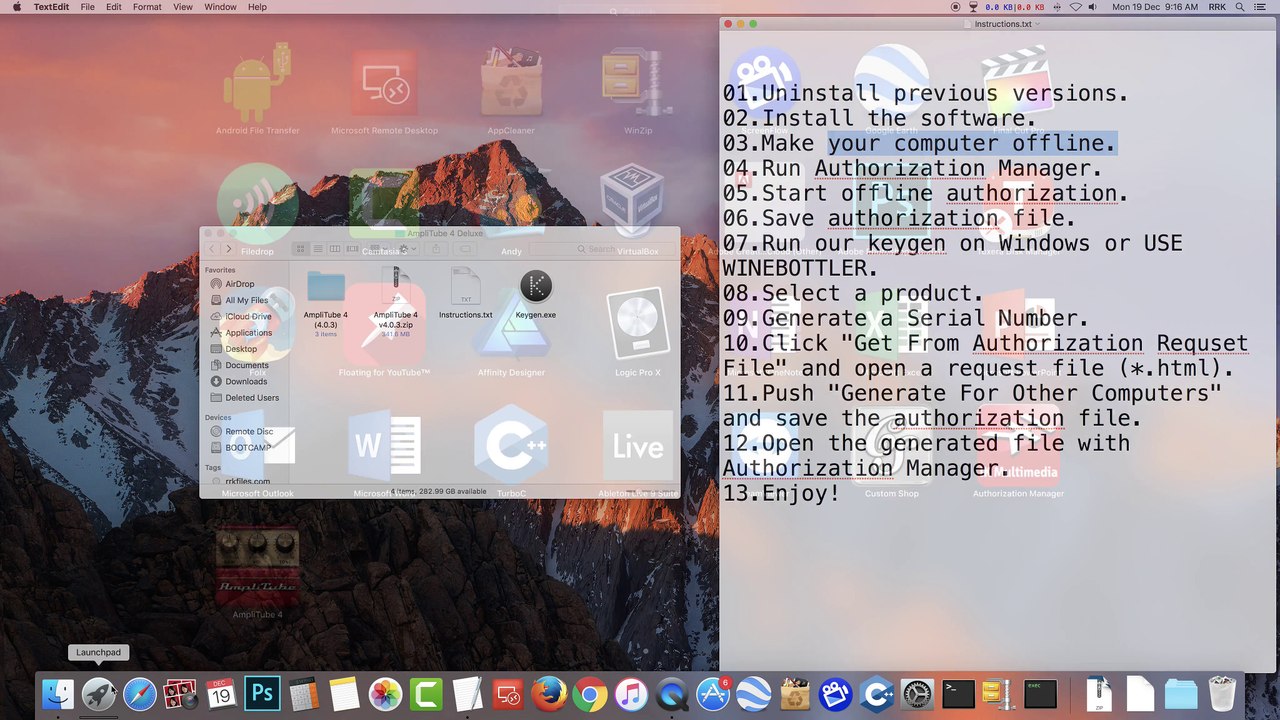Open the Edit menu
This screenshot has height=720, width=1280.
114,7
